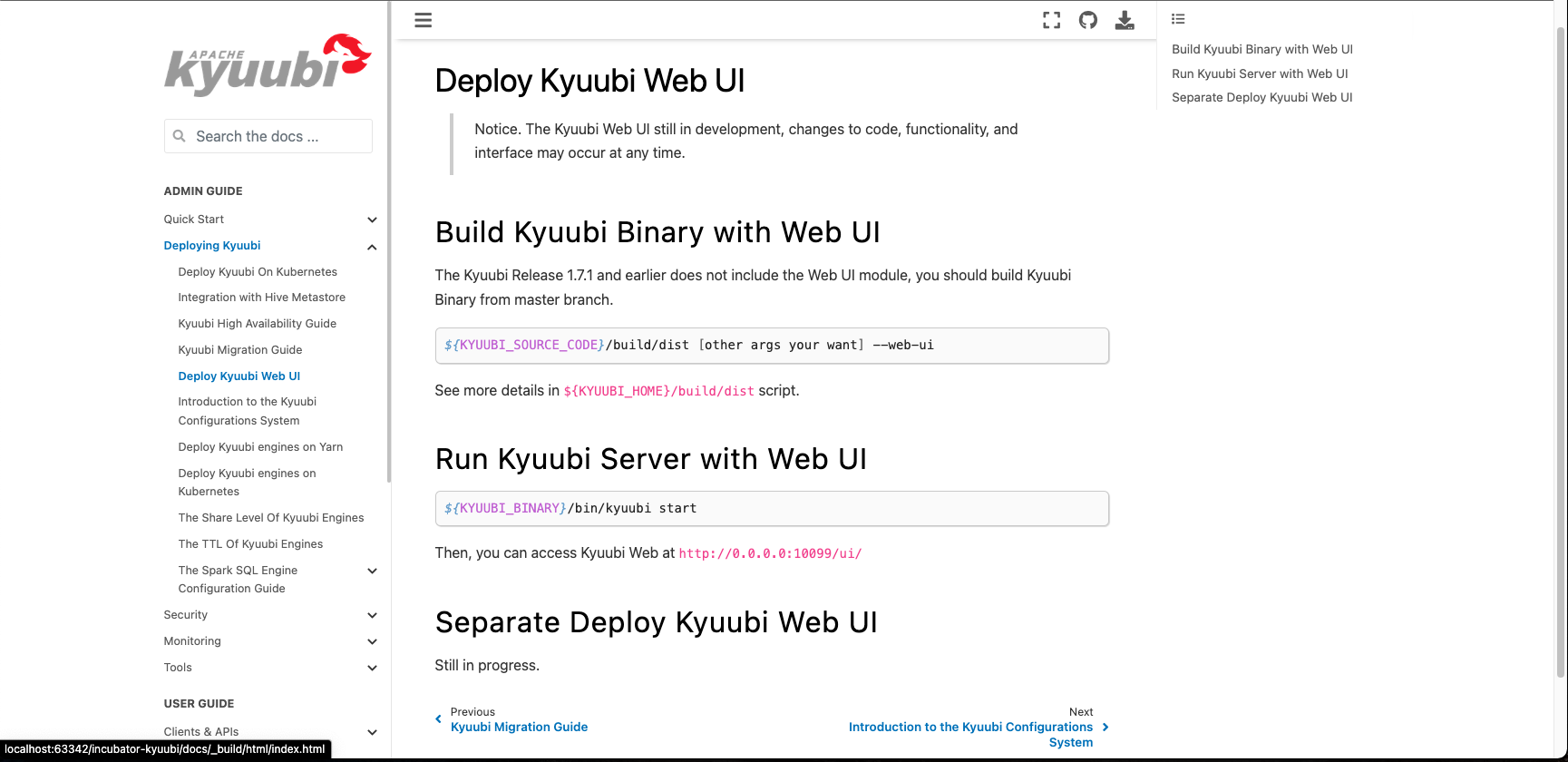Jump to Build Kyuubi Binary with Web UI
This screenshot has height=762, width=1568.
pyautogui.click(x=1262, y=50)
